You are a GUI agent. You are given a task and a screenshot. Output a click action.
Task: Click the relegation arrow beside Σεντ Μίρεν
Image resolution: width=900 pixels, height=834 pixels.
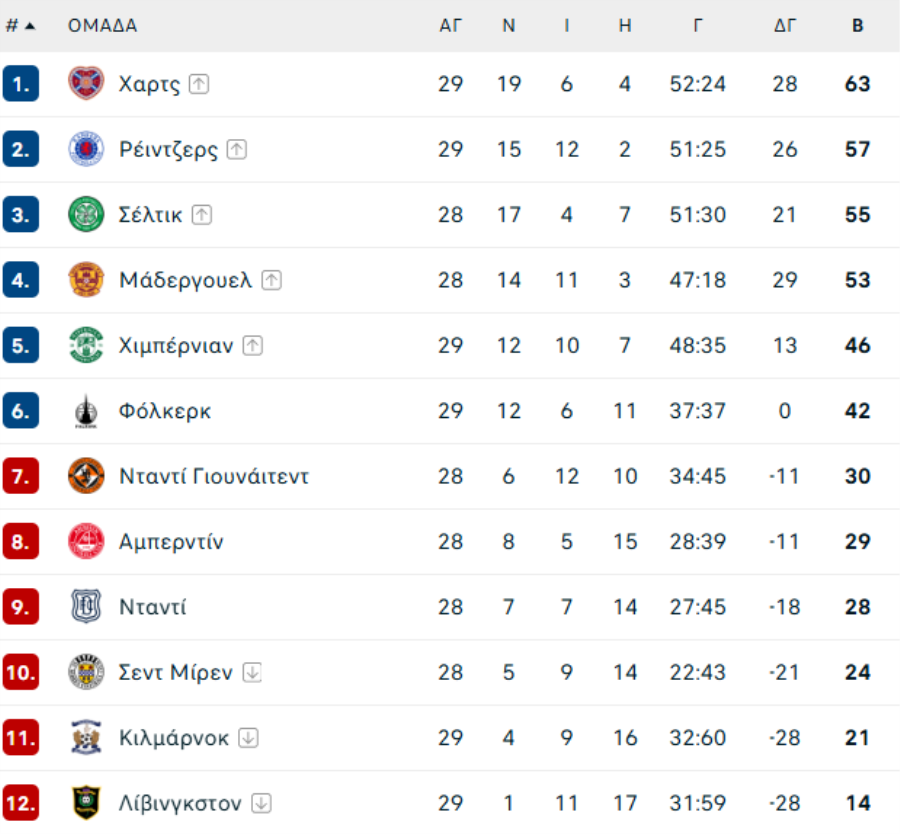tap(252, 672)
